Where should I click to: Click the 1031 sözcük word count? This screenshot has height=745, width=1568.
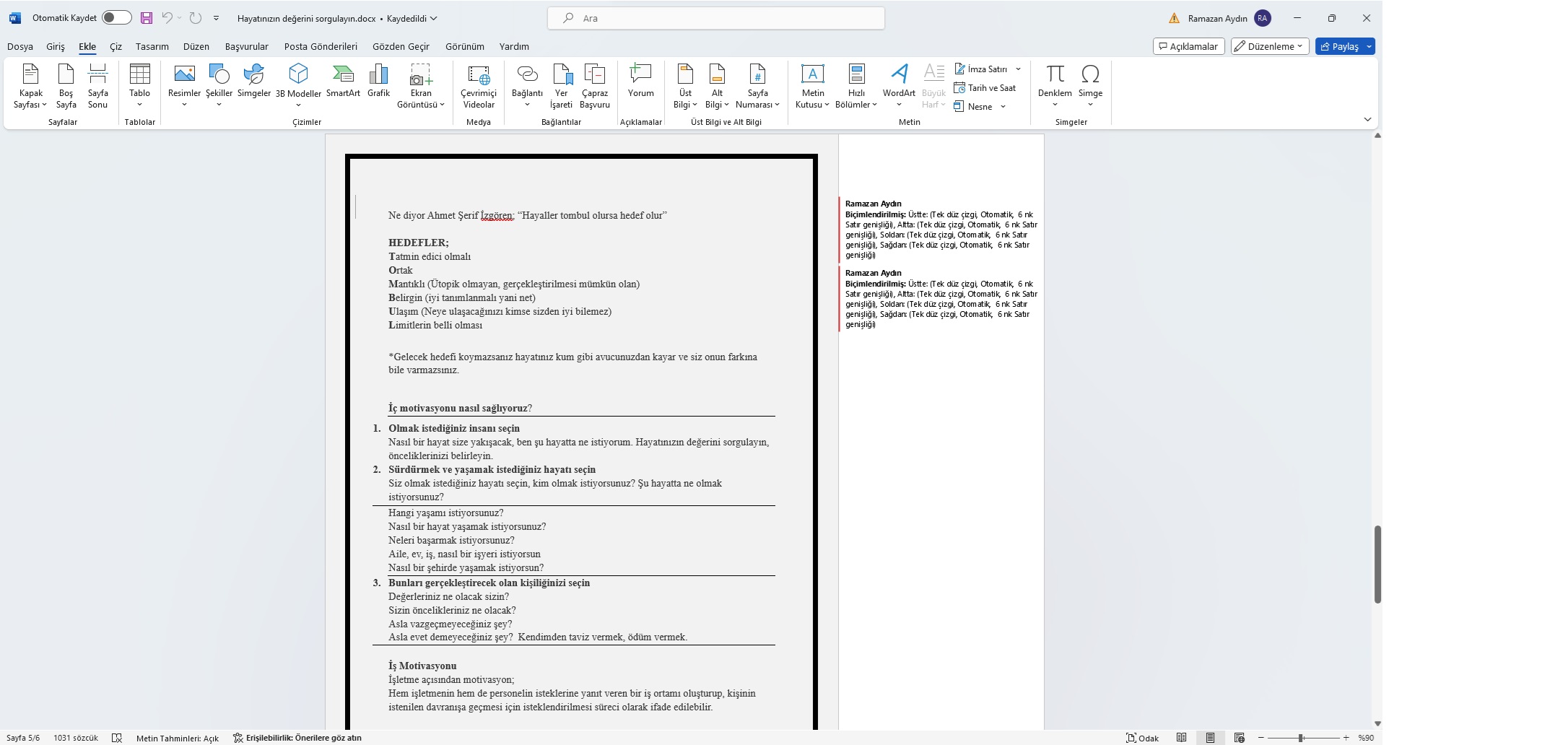tap(76, 738)
